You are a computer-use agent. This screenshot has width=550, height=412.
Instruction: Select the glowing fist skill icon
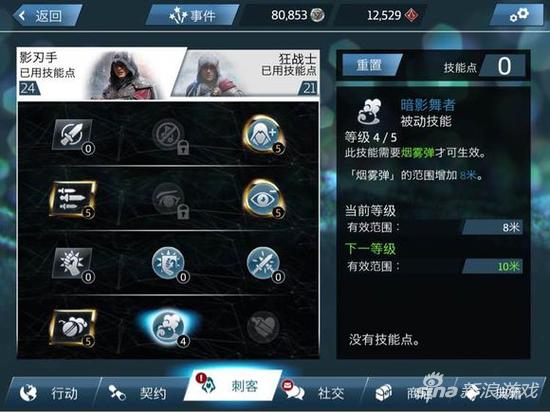click(72, 264)
